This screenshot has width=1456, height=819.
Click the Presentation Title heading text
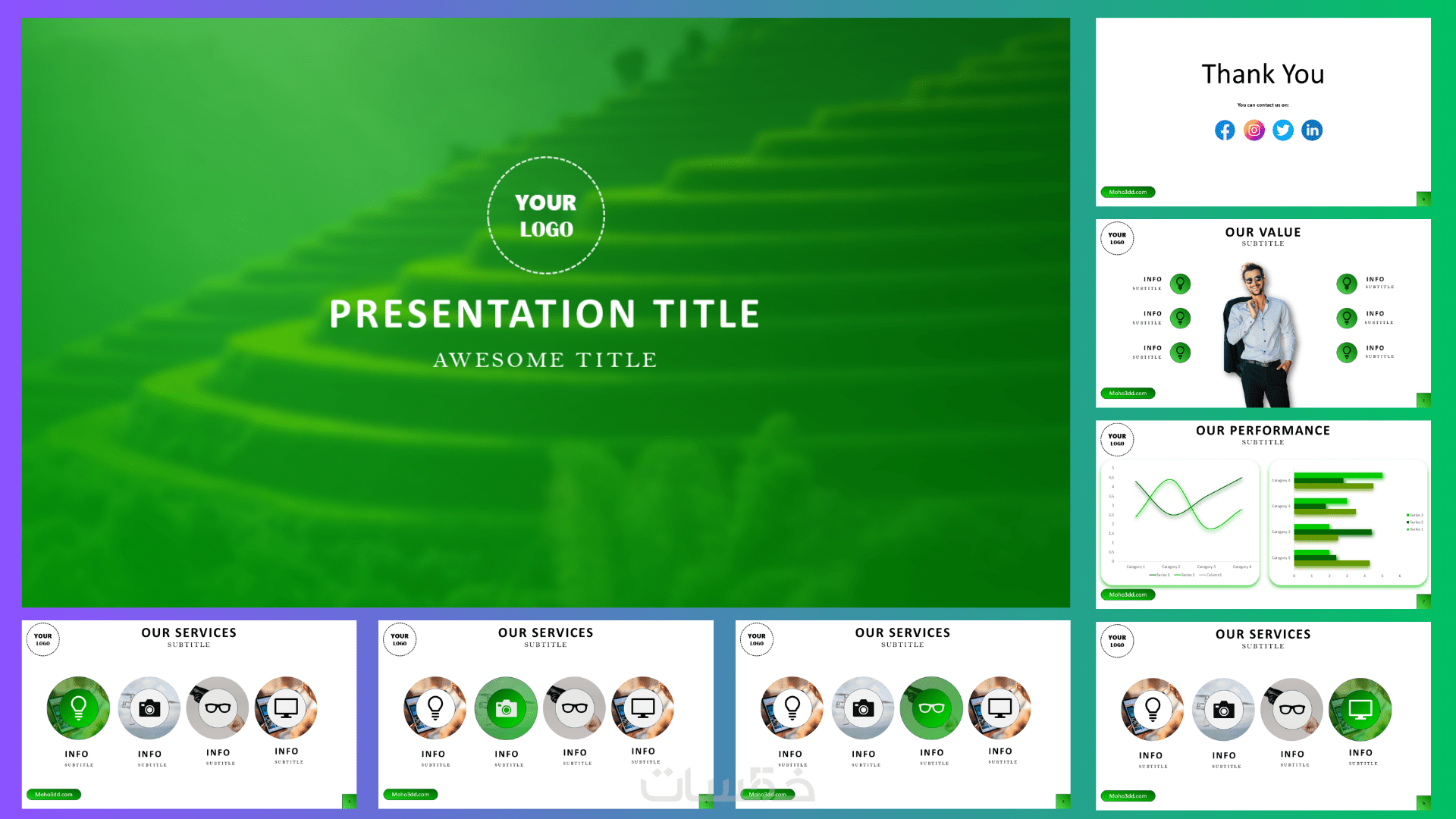545,314
